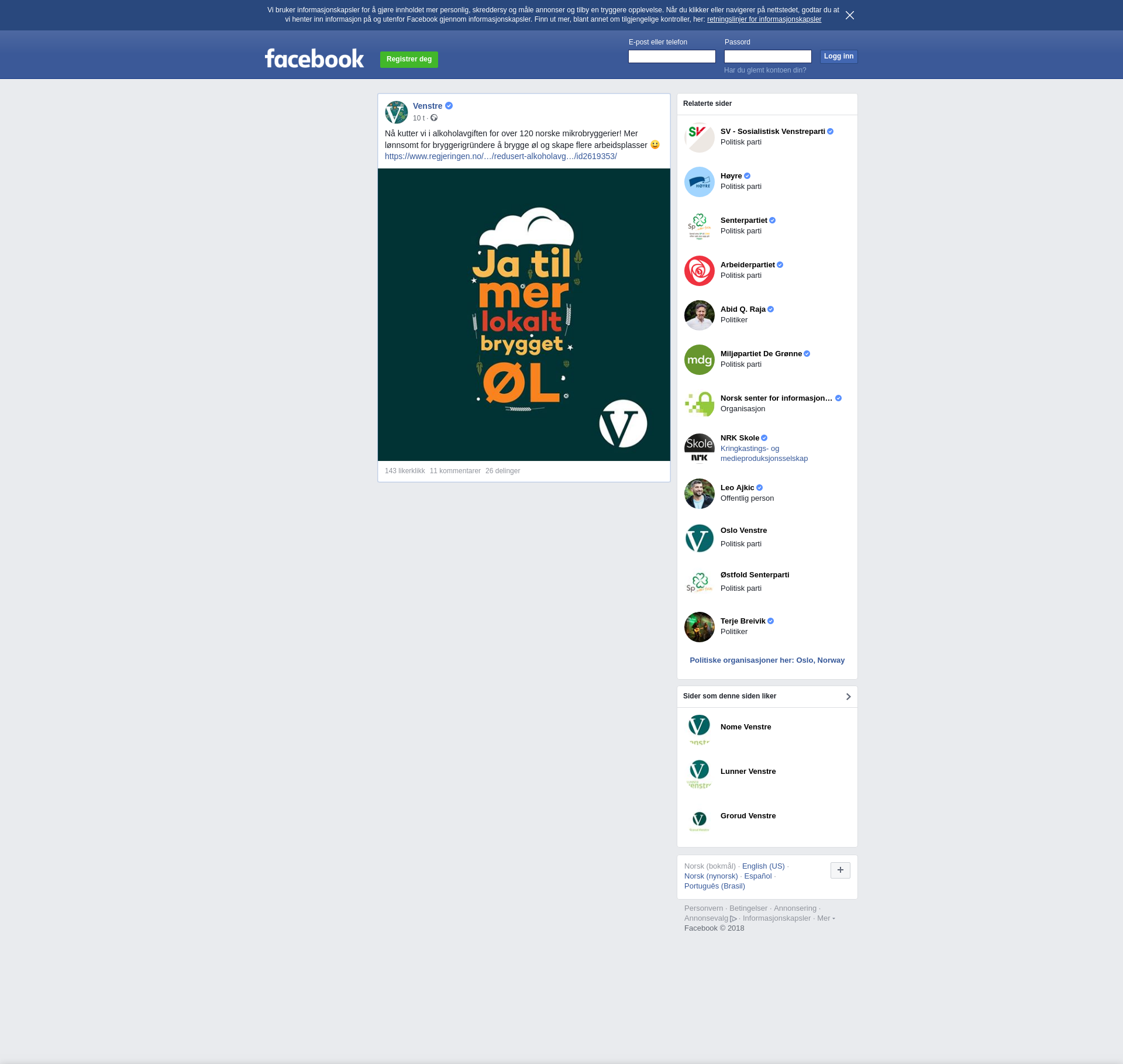Click '143 likerklikk' count
Viewport: 1123px width, 1064px height.
coord(405,471)
